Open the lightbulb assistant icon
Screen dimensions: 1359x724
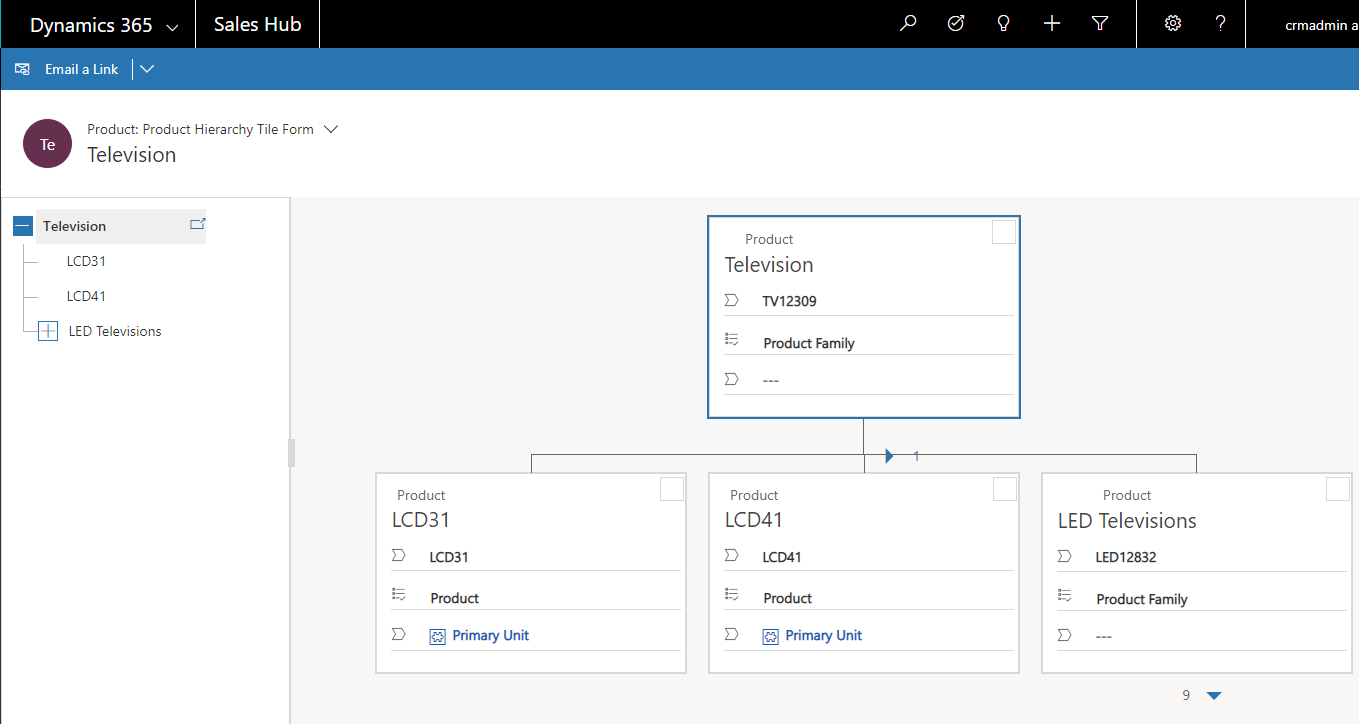click(x=1004, y=24)
